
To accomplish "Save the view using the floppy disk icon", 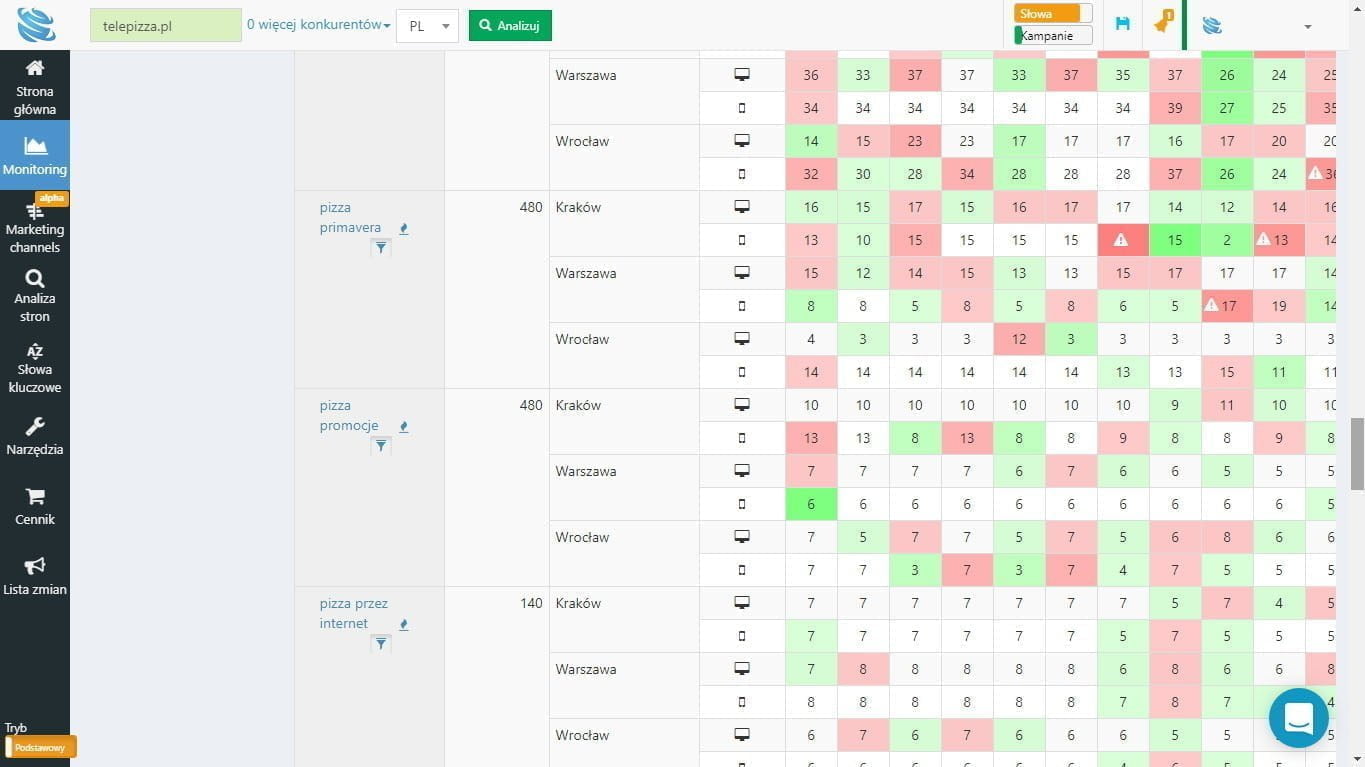I will click(1122, 24).
